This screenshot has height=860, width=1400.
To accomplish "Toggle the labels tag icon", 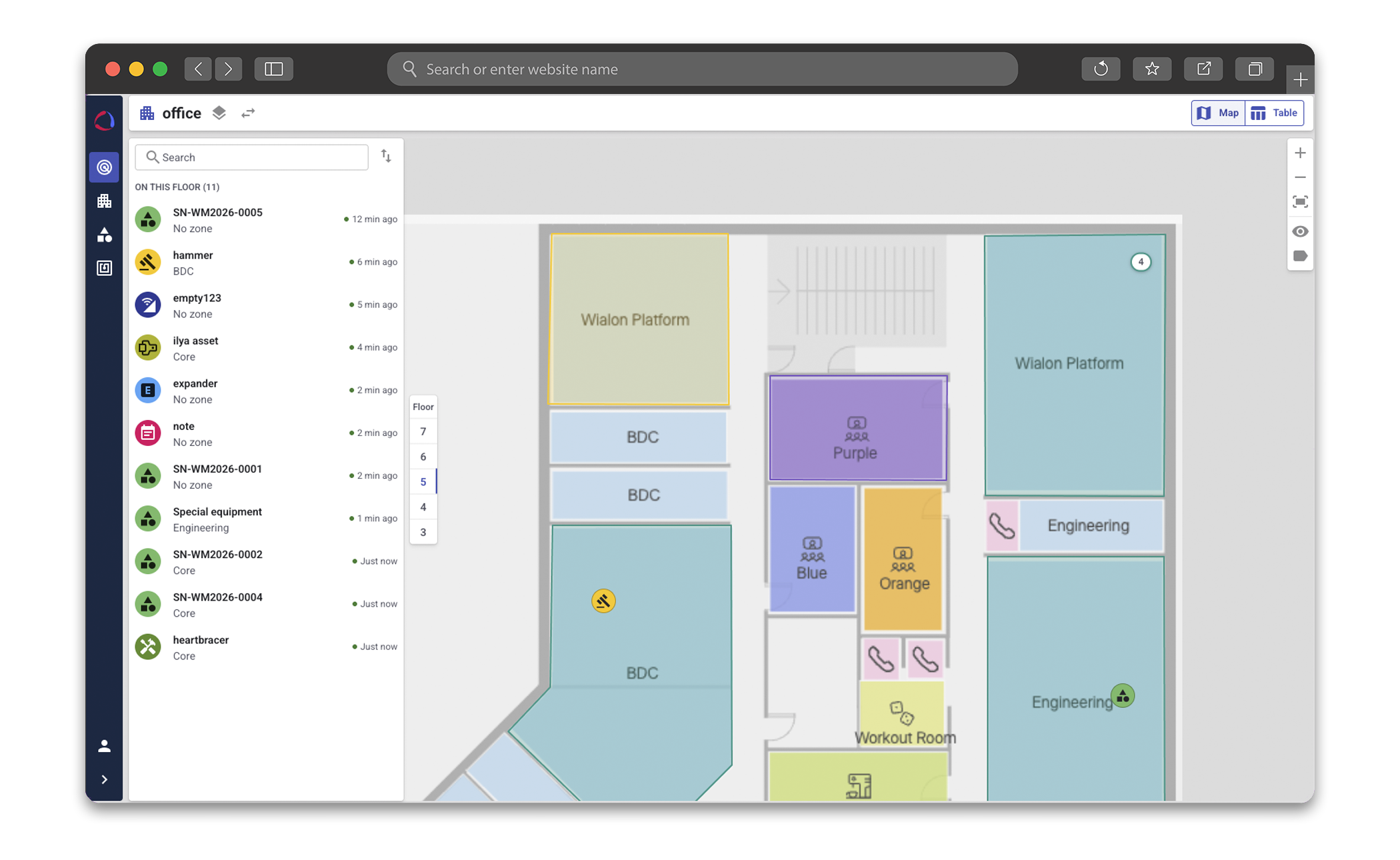I will click(x=1300, y=256).
